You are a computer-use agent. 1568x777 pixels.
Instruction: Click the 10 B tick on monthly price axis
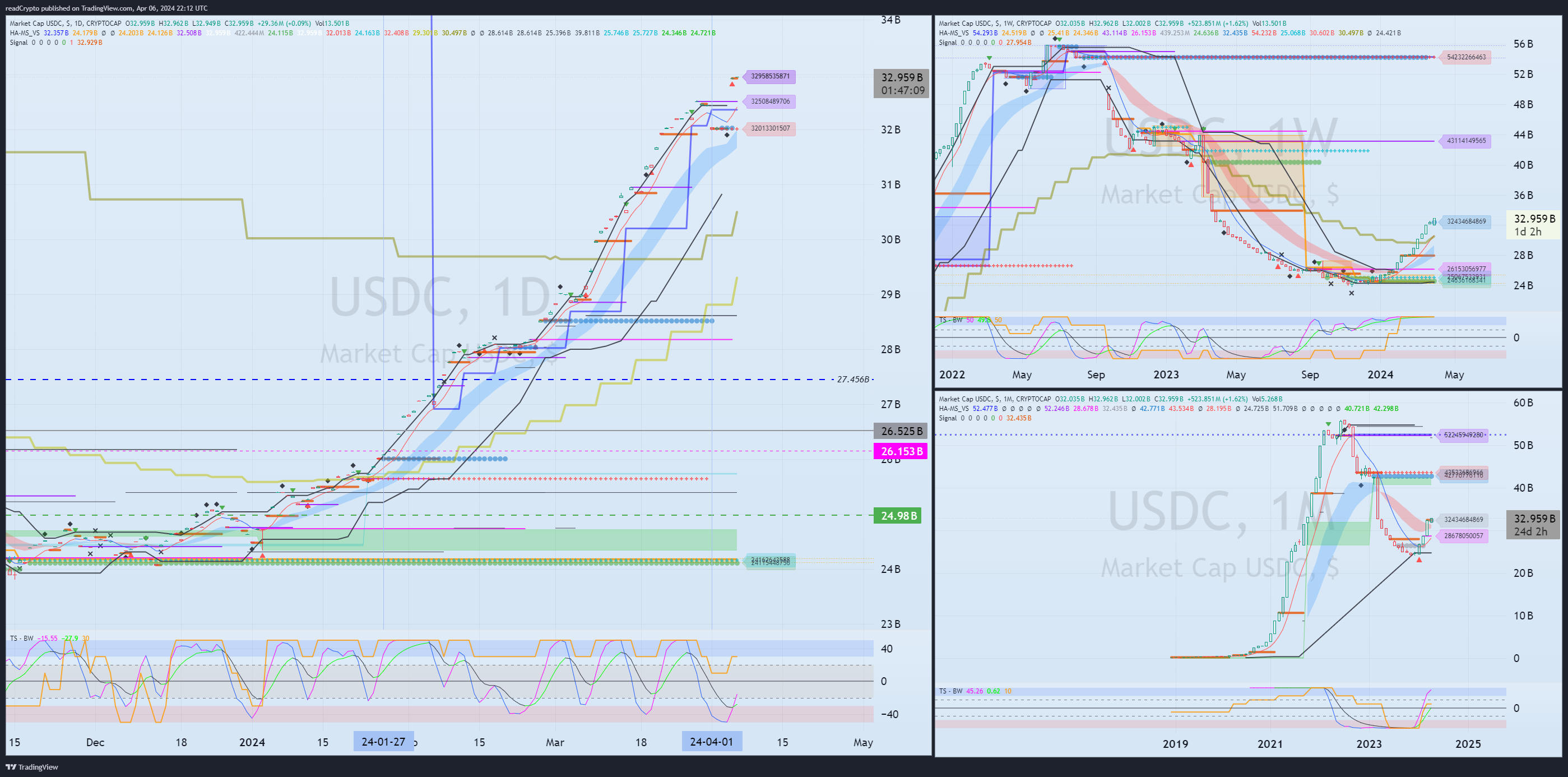[x=1523, y=616]
